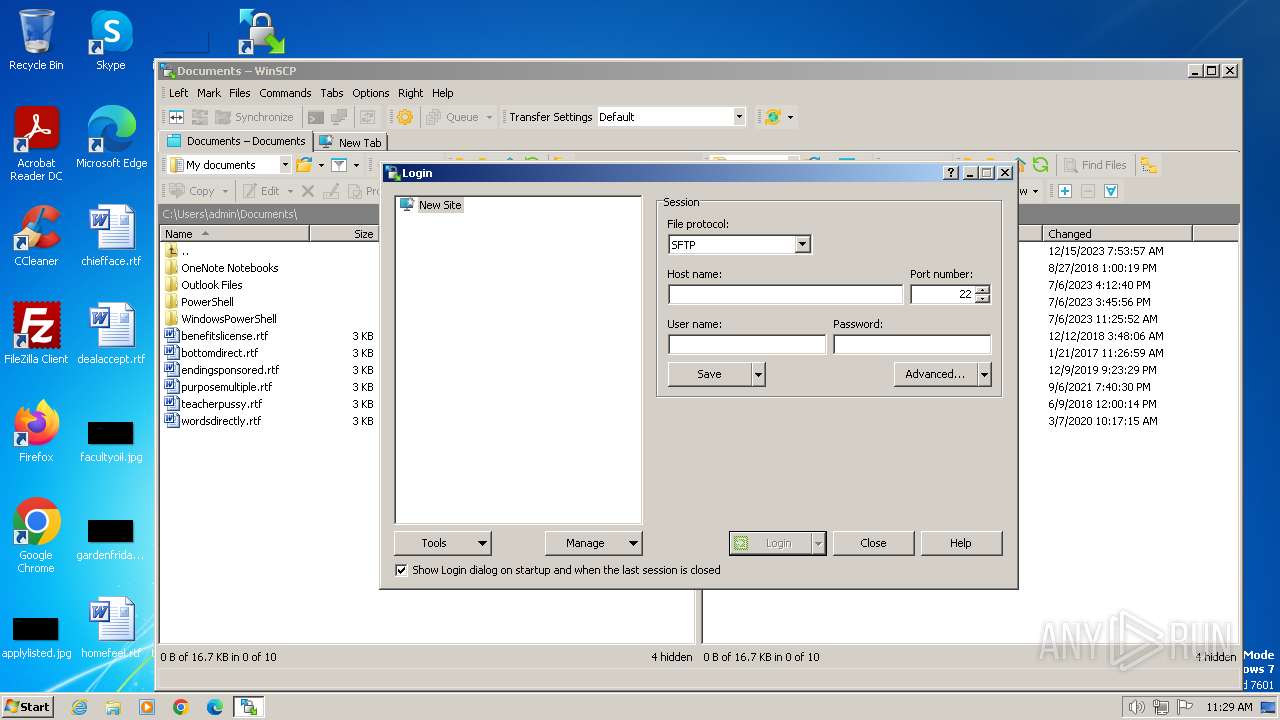The width and height of the screenshot is (1280, 720).
Task: Switch to the New Tab tab
Action: (350, 142)
